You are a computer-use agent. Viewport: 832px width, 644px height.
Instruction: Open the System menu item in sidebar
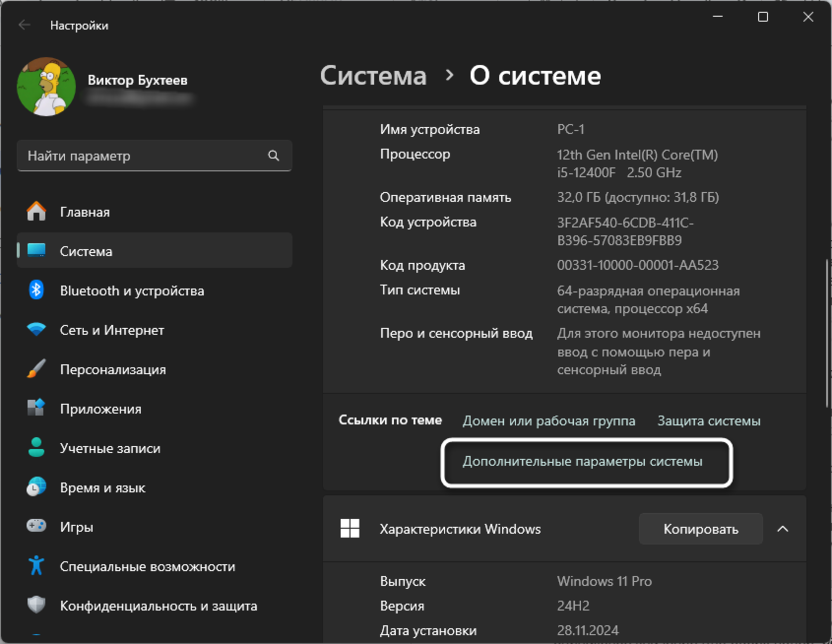pyautogui.click(x=86, y=251)
